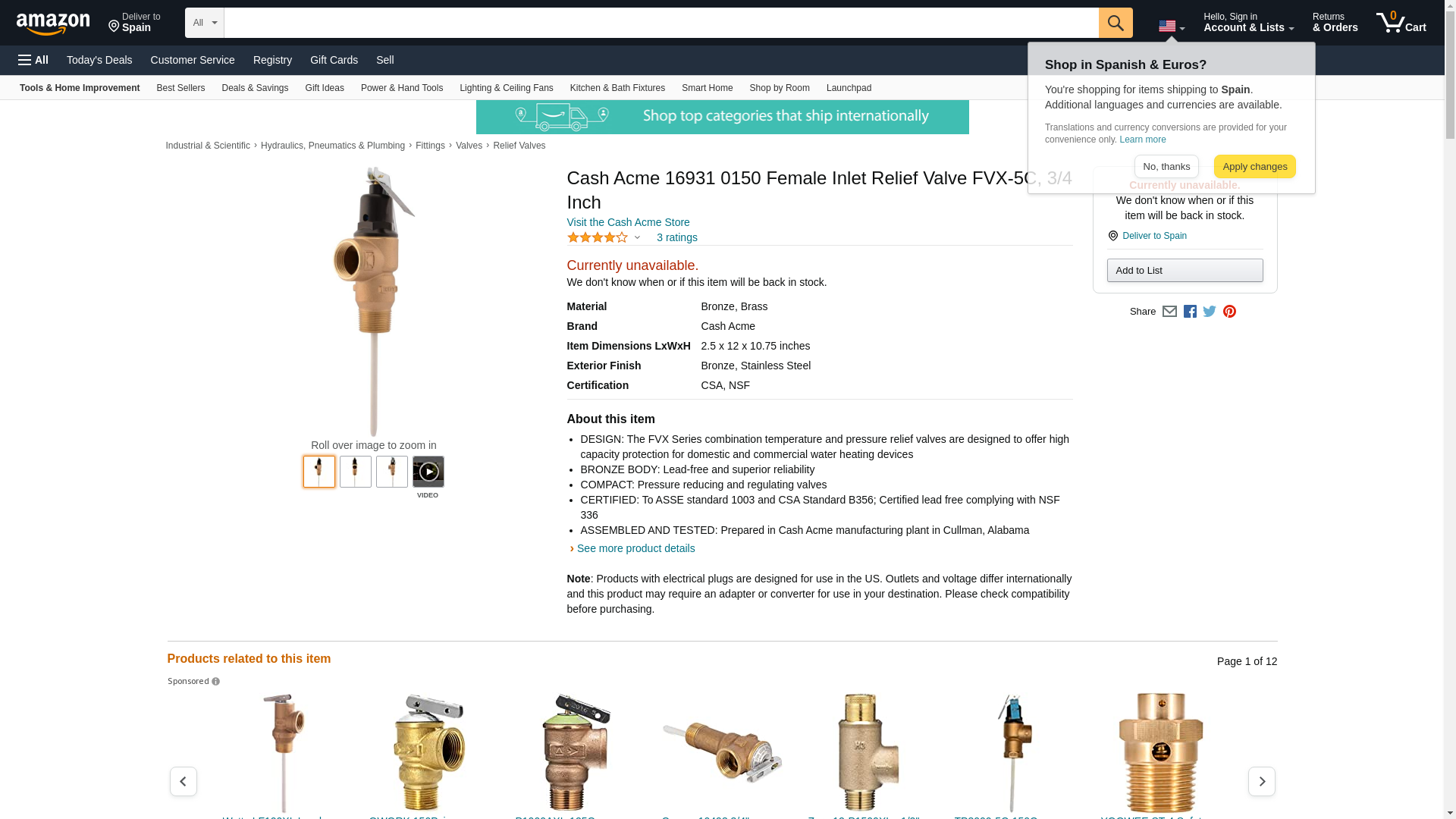
Task: Click Apply changes button
Action: click(1255, 167)
